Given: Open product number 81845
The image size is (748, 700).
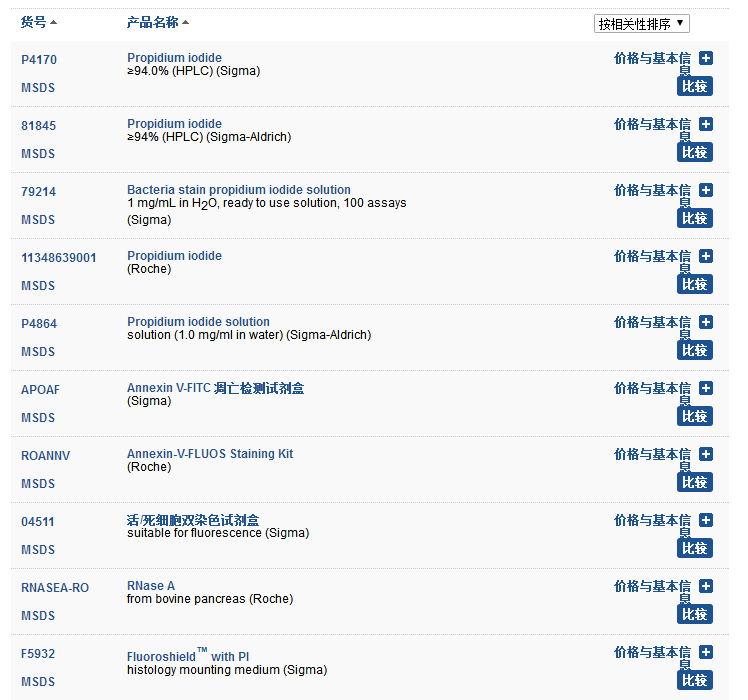Looking at the screenshot, I should tap(38, 125).
